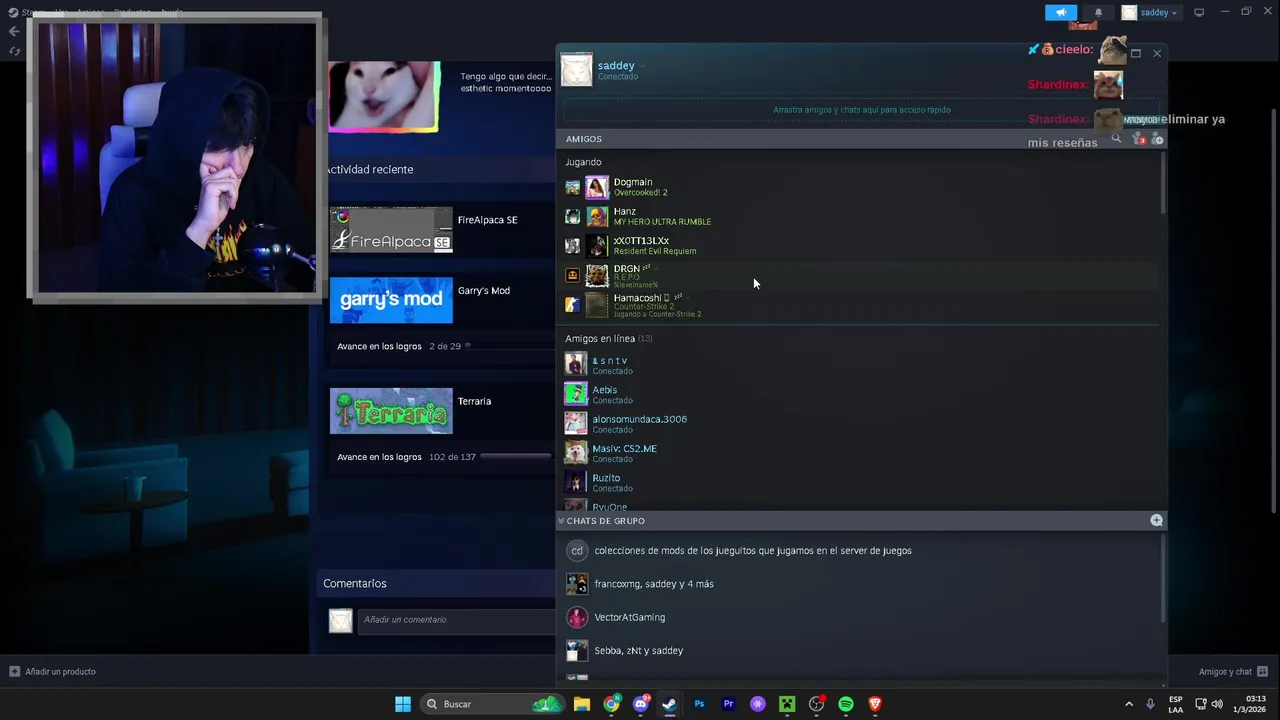
Task: Open DRGN friend options chevron
Action: (657, 269)
